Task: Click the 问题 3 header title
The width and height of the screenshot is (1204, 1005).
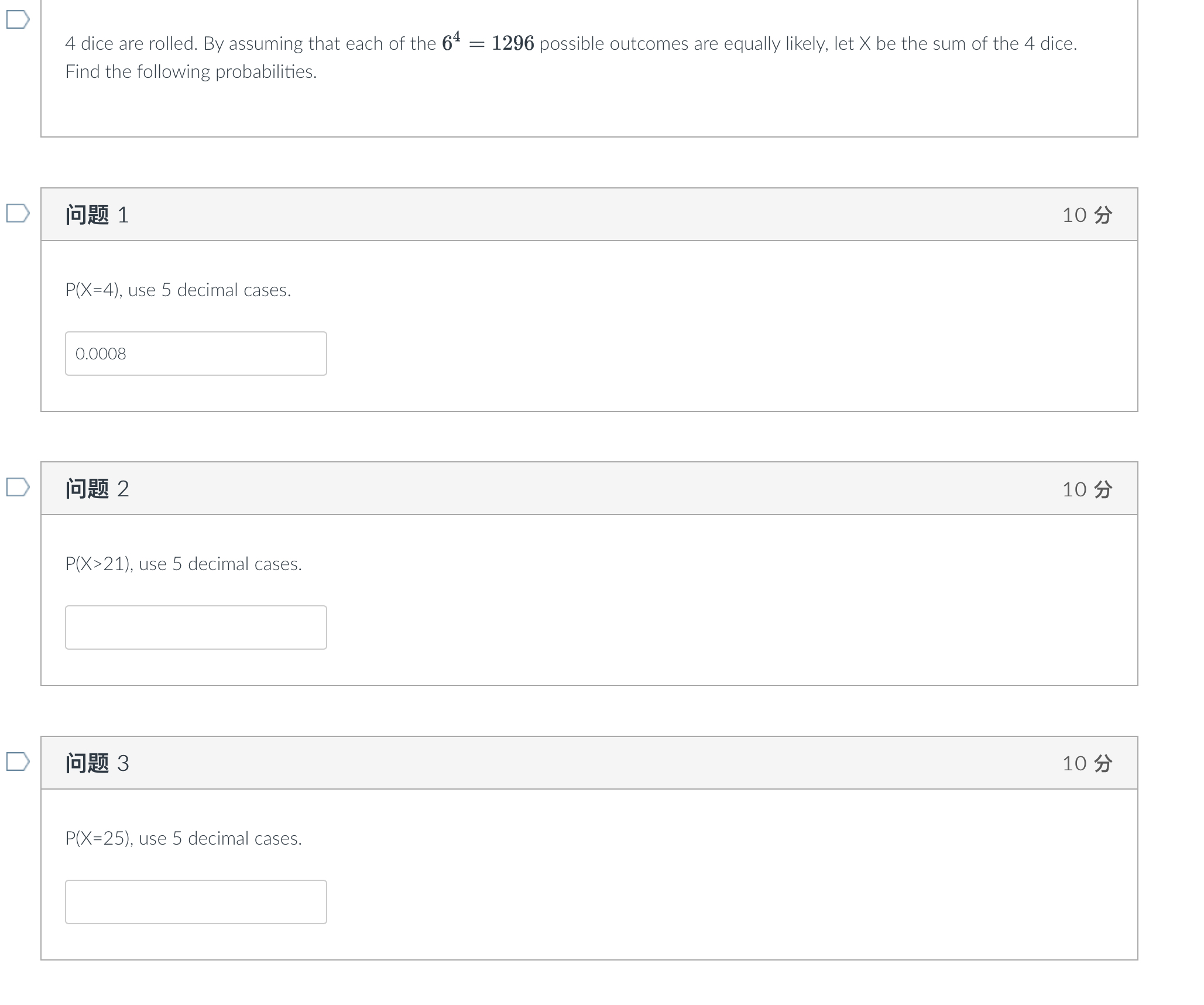Action: click(97, 763)
